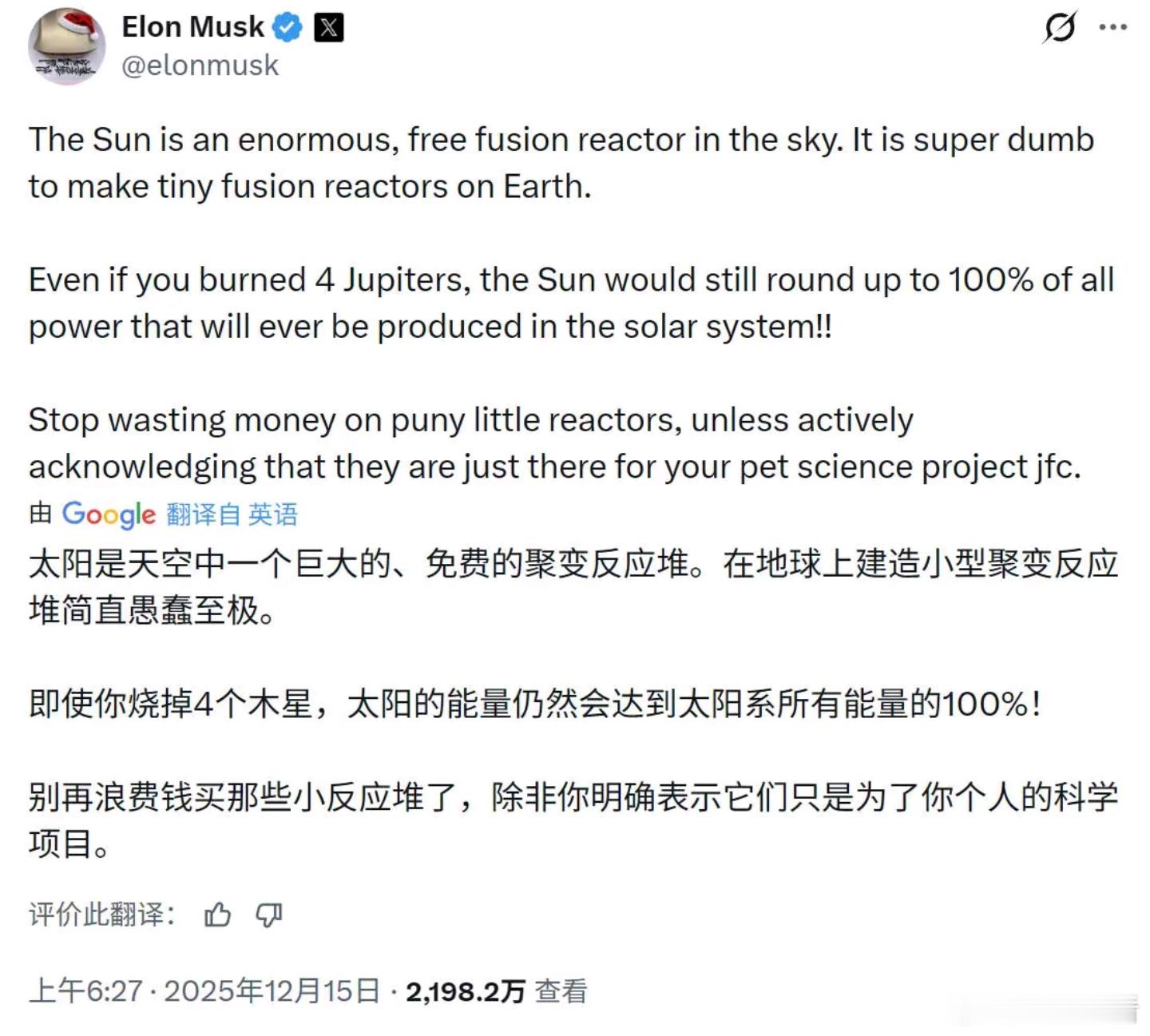The image size is (1150, 1036).
Task: Rate the translation bad with thumbs down
Action: pos(269,916)
